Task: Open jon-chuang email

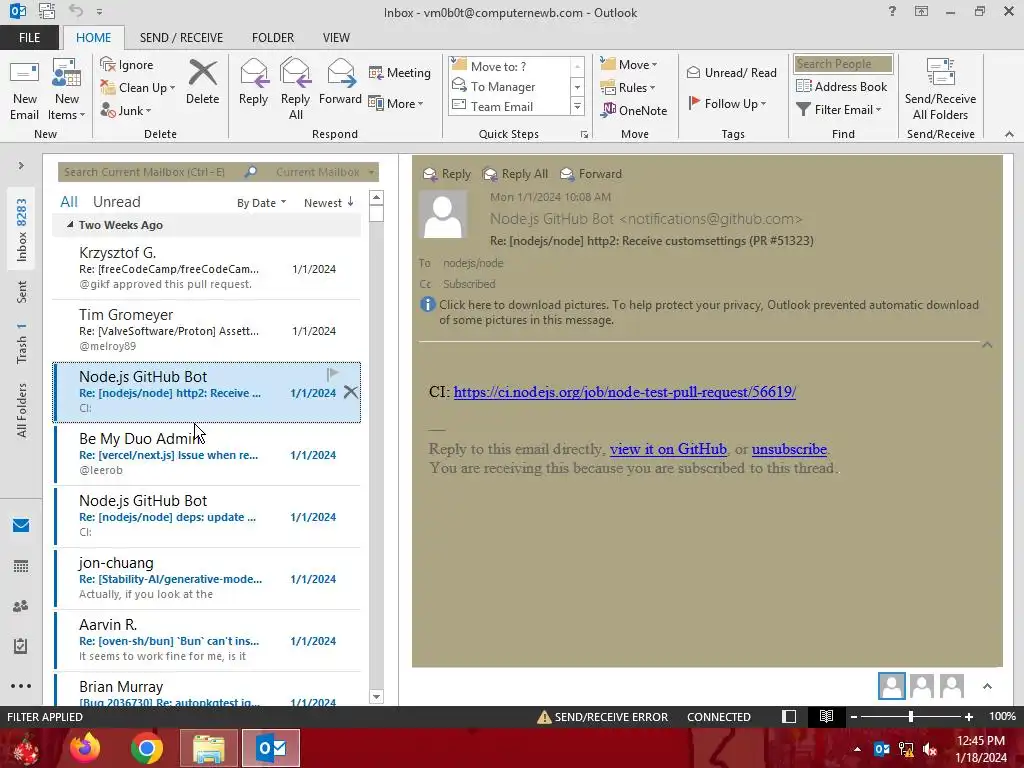Action: [206, 578]
